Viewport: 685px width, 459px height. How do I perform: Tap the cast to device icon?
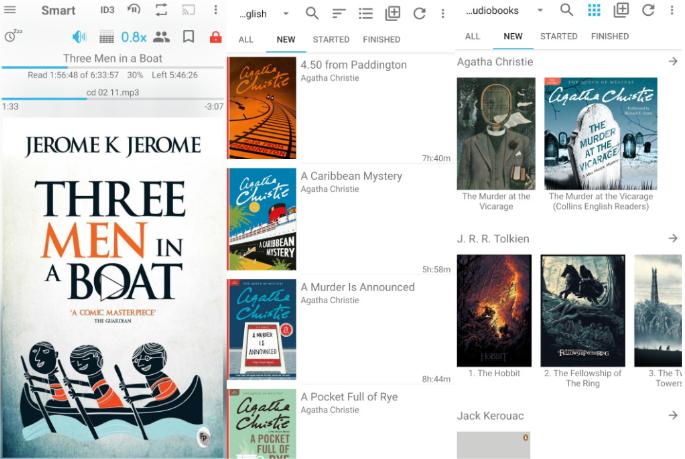pyautogui.click(x=188, y=10)
